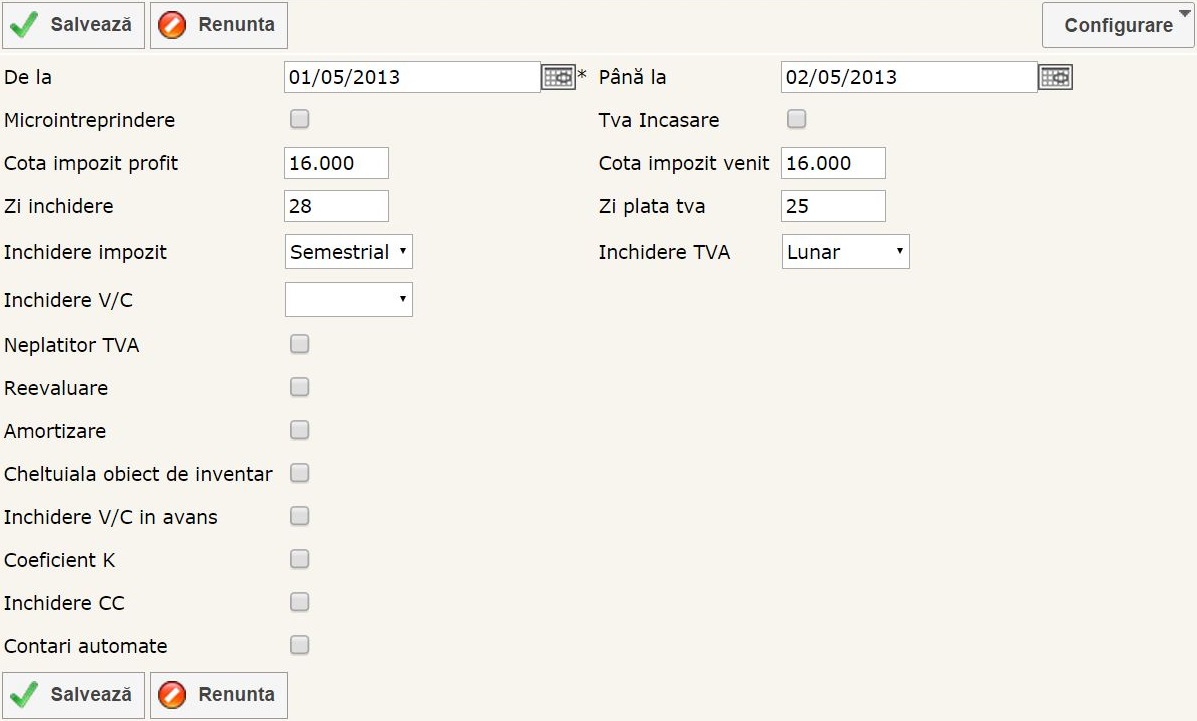This screenshot has height=721, width=1197.
Task: Open the calendar picker for Până la
Action: click(1055, 77)
